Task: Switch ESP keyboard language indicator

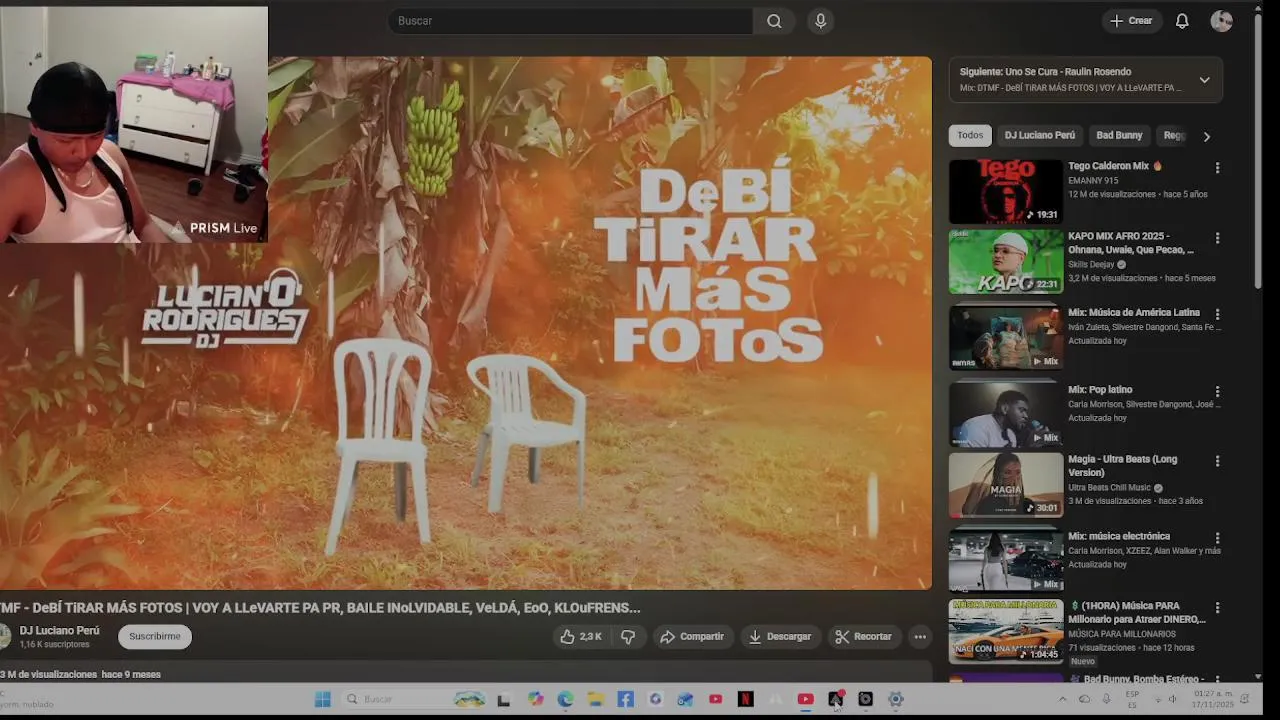Action: click(1132, 699)
